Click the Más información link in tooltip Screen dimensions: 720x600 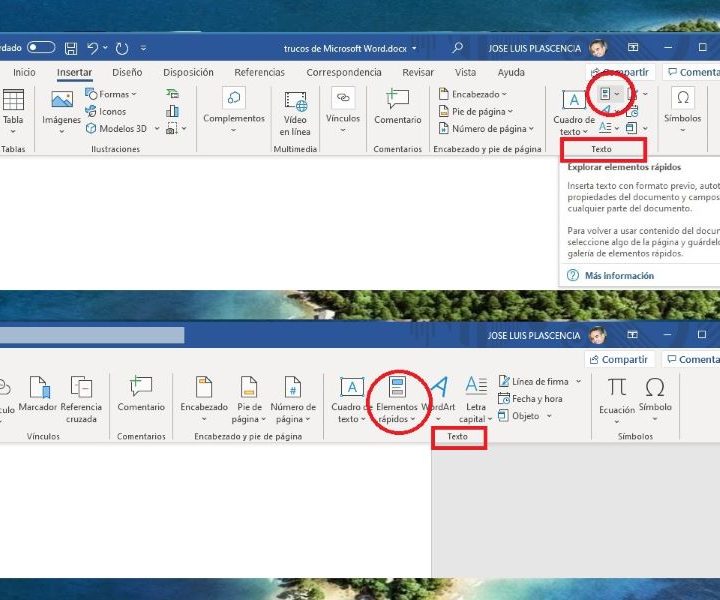pyautogui.click(x=619, y=275)
